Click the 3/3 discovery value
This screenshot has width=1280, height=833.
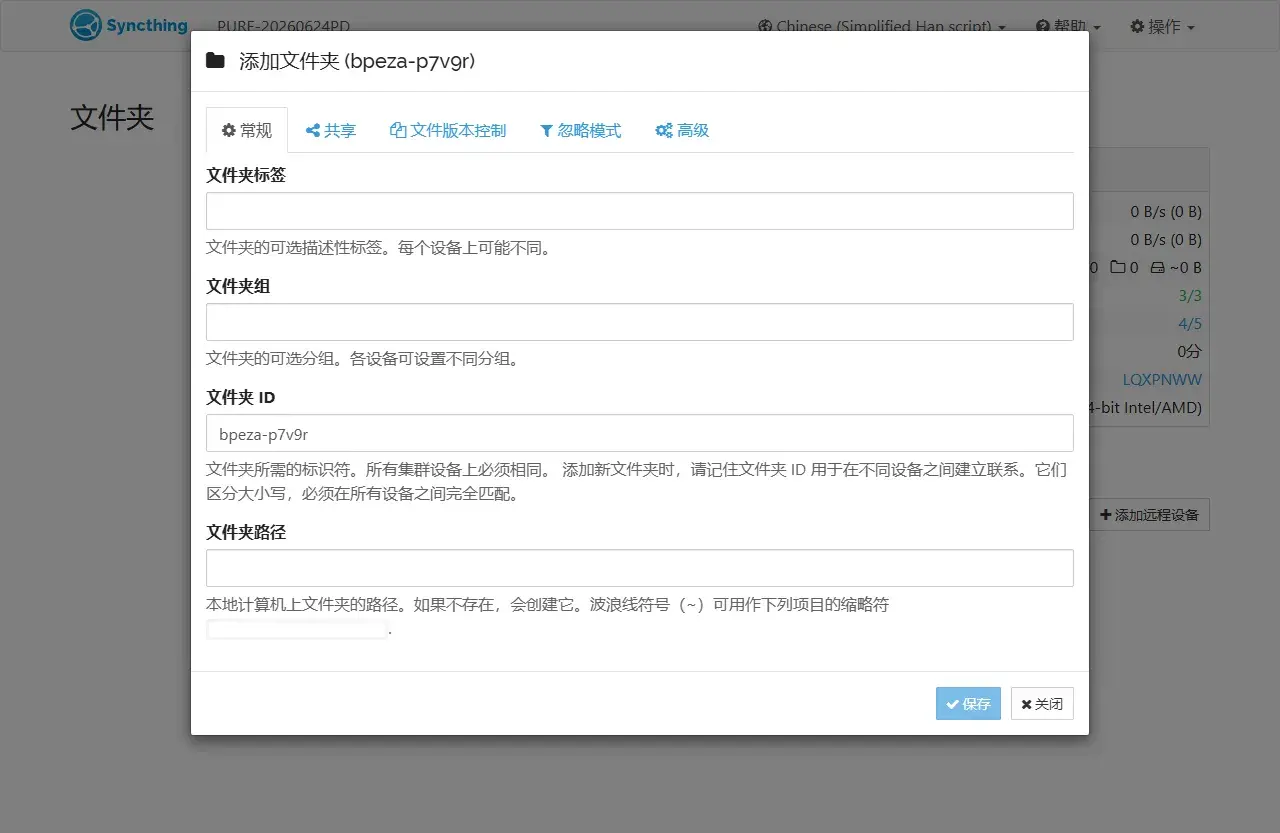tap(1190, 296)
